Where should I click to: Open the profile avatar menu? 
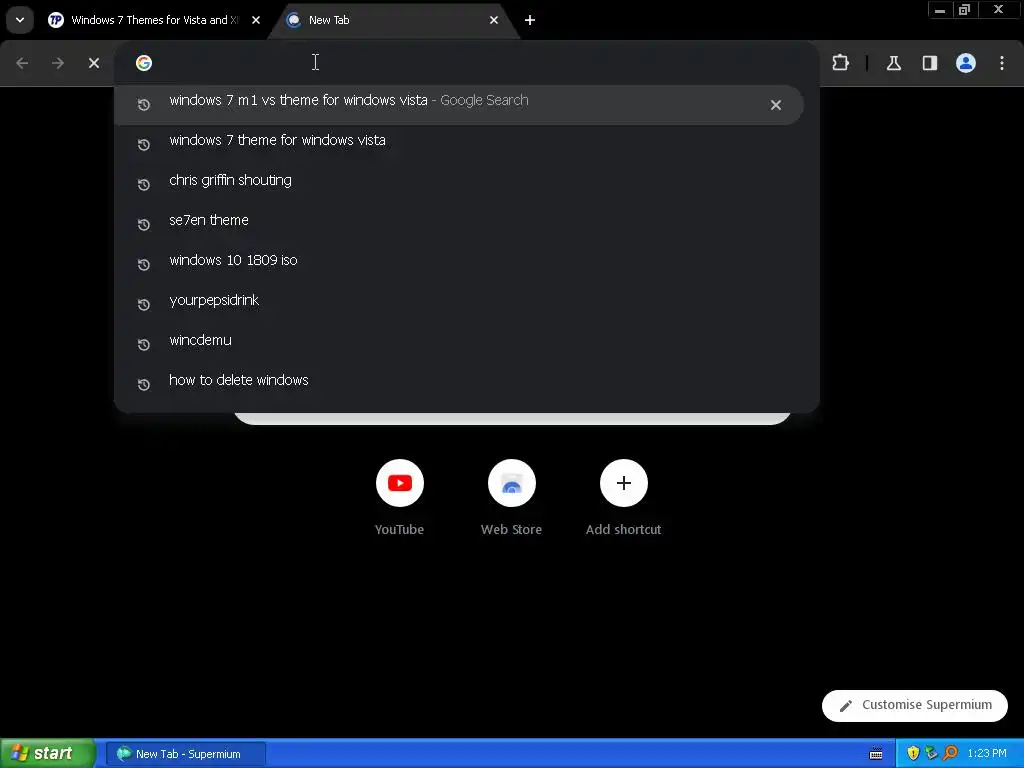[x=966, y=63]
